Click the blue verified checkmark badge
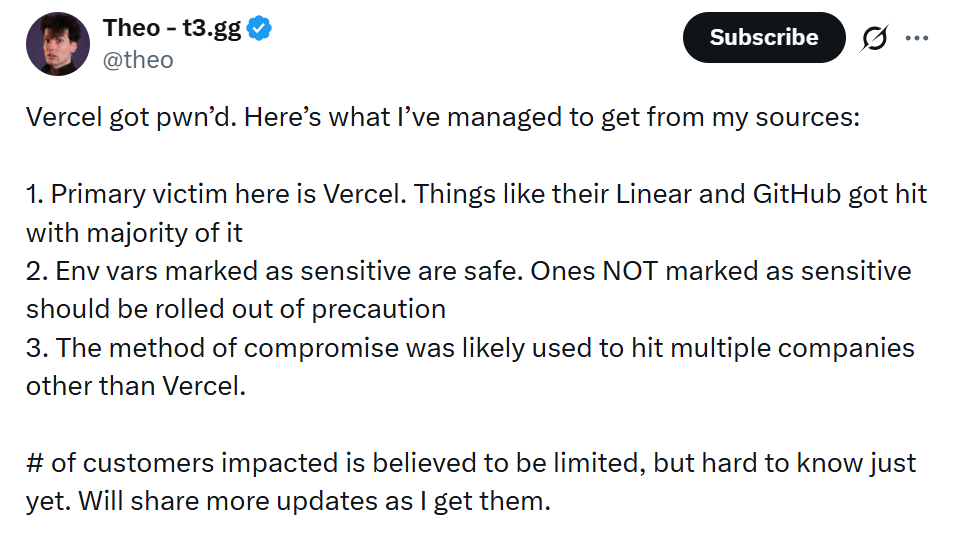Screen dimensions: 954x536 pos(260,29)
